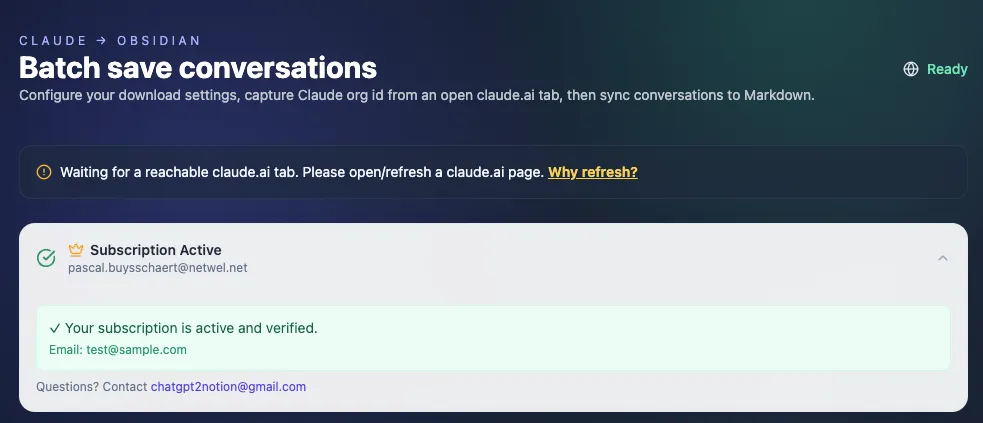Click the orange warning circle icon
The height and width of the screenshot is (423, 983).
point(44,172)
